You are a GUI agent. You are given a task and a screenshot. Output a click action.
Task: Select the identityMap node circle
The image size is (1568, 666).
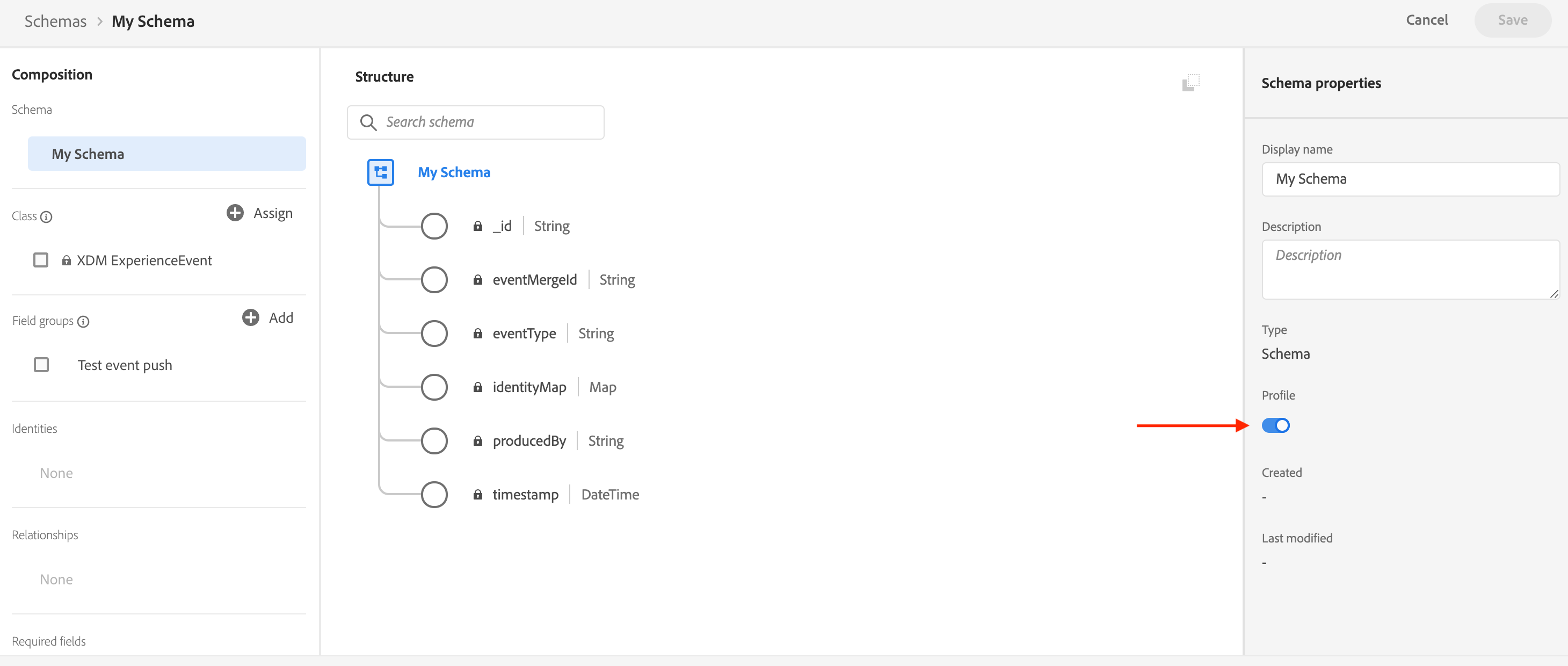434,387
